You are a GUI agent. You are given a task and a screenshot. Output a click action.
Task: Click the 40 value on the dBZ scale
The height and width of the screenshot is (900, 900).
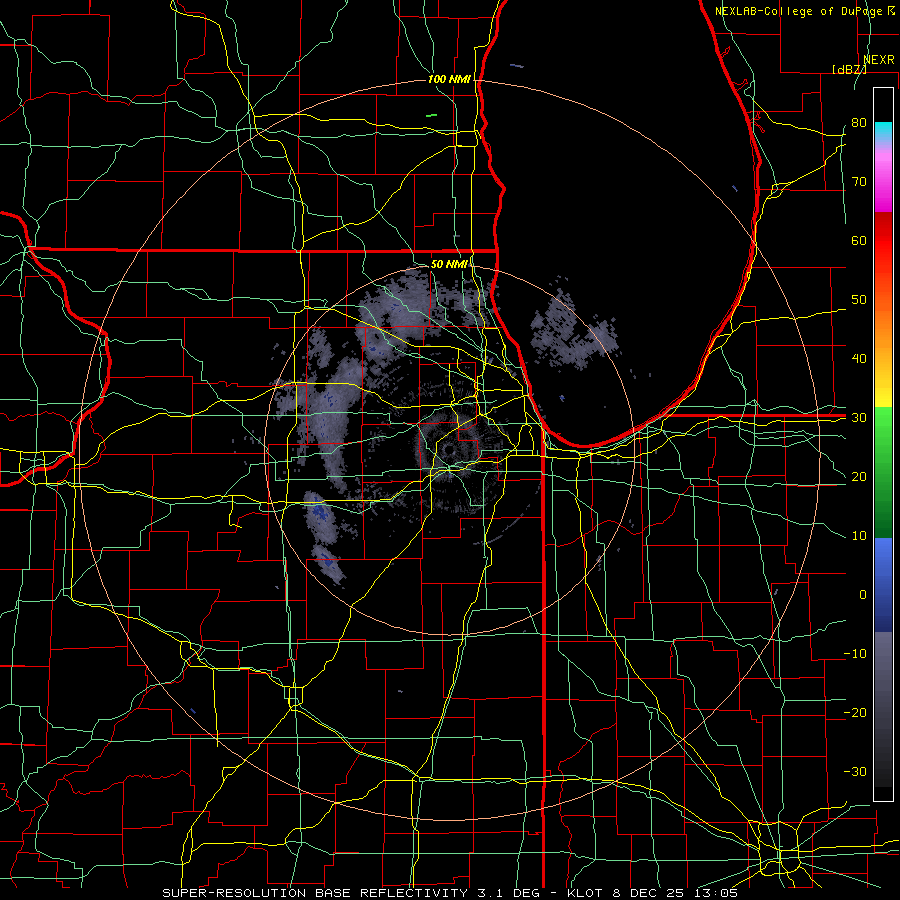859,359
